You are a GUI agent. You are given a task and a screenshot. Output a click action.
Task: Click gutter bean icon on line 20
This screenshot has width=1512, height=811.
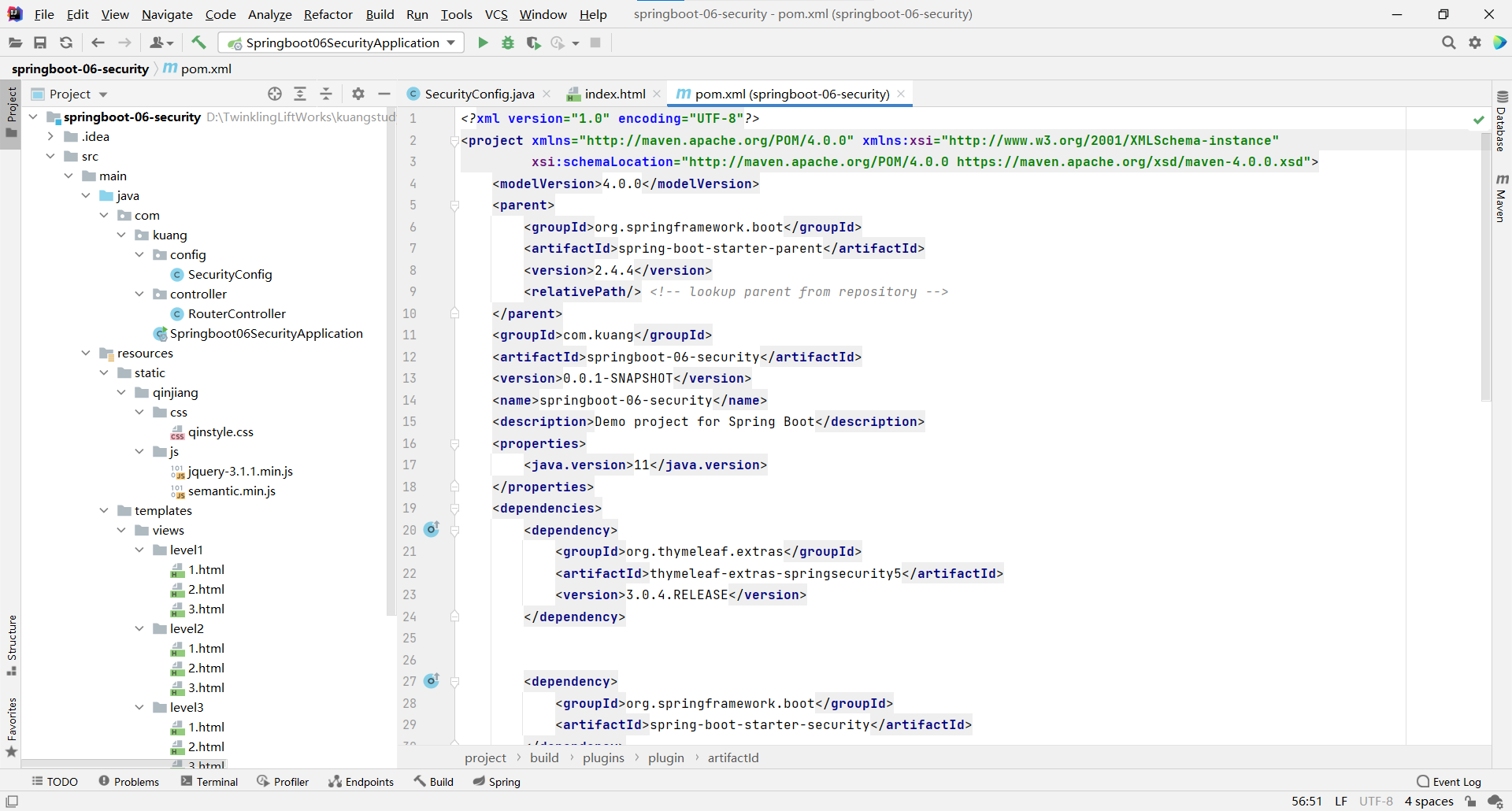click(x=432, y=529)
